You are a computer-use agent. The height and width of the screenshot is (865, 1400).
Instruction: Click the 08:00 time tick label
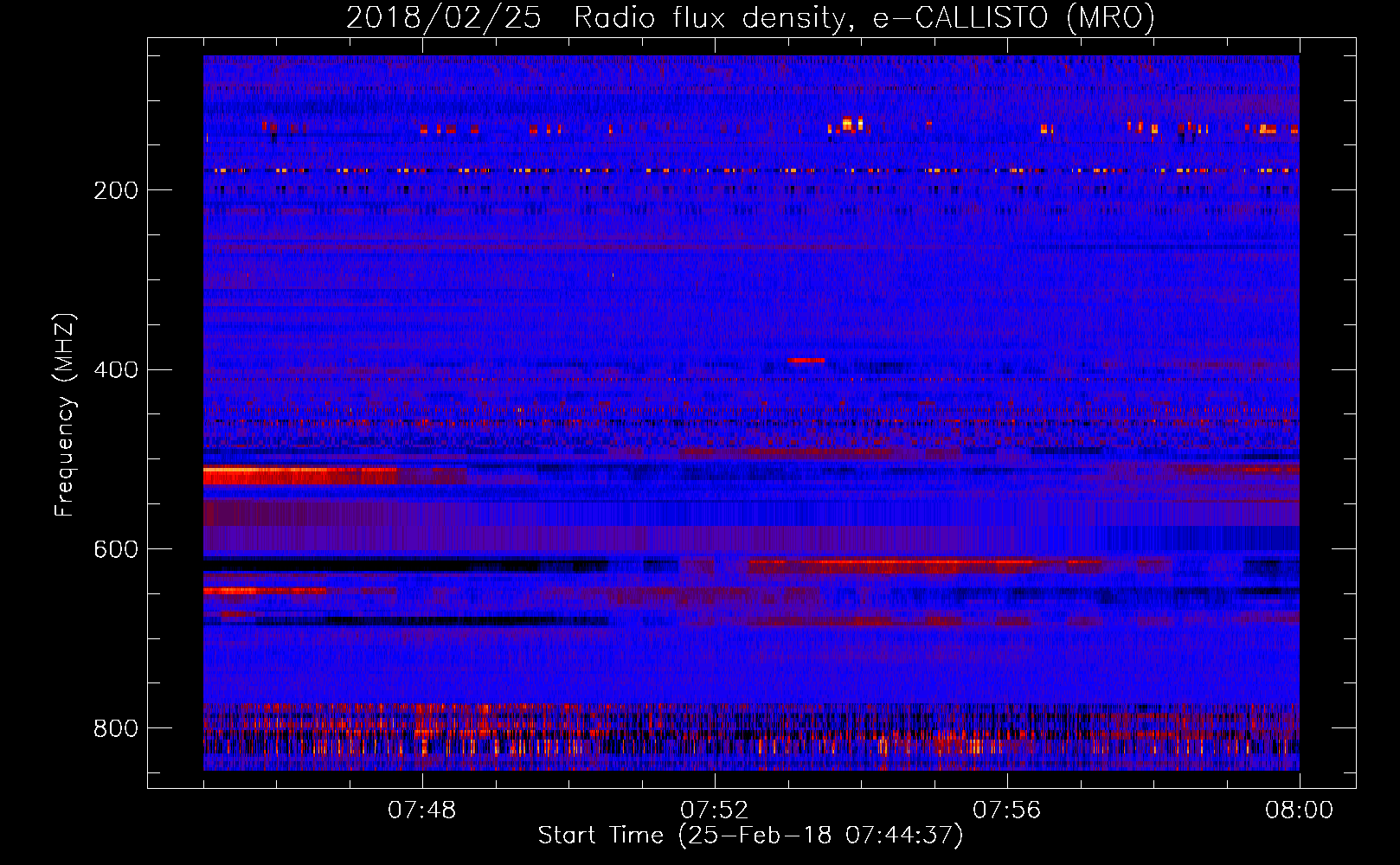pyautogui.click(x=1300, y=811)
